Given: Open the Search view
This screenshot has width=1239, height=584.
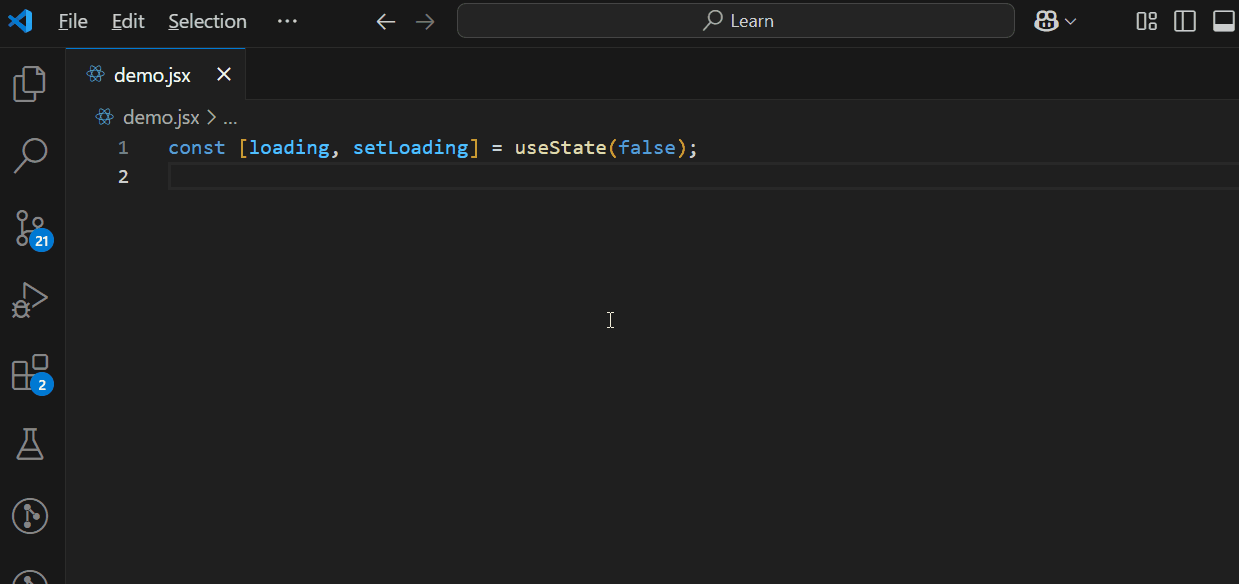Looking at the screenshot, I should [29, 156].
